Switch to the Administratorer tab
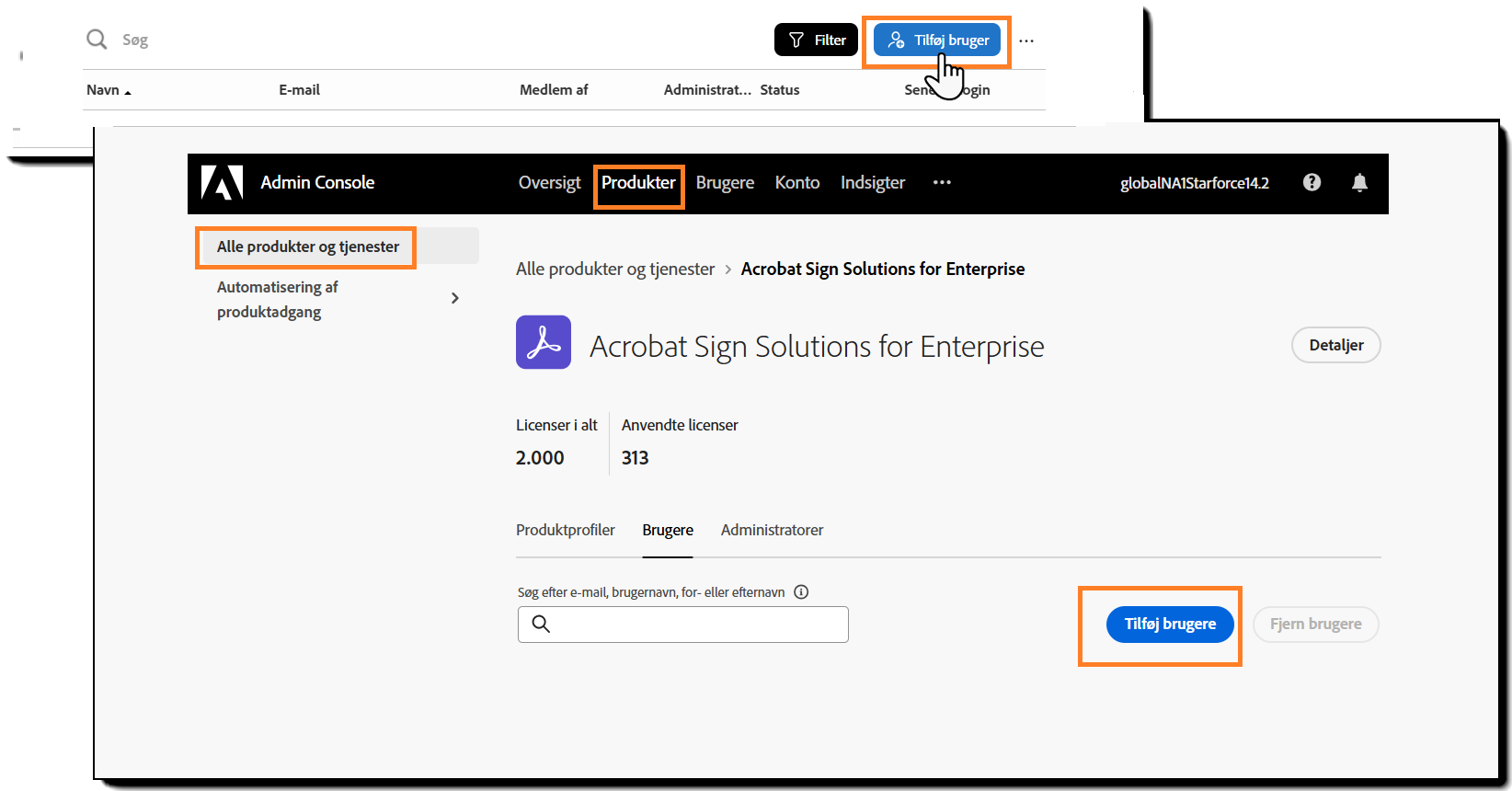Viewport: 1512px width, 791px height. tap(772, 530)
